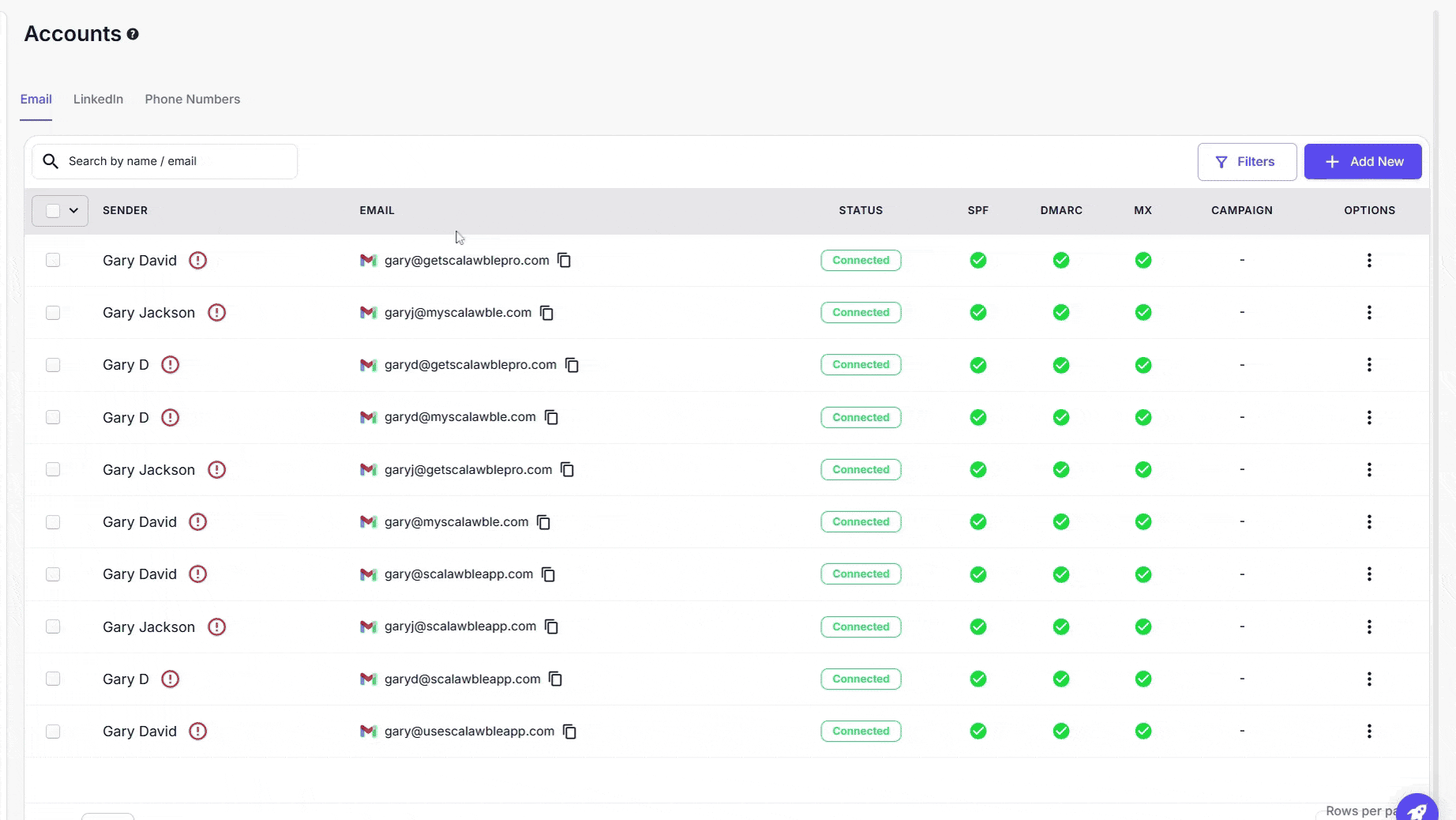Expand the select-all dropdown arrow in header
The image size is (1456, 820).
[73, 211]
